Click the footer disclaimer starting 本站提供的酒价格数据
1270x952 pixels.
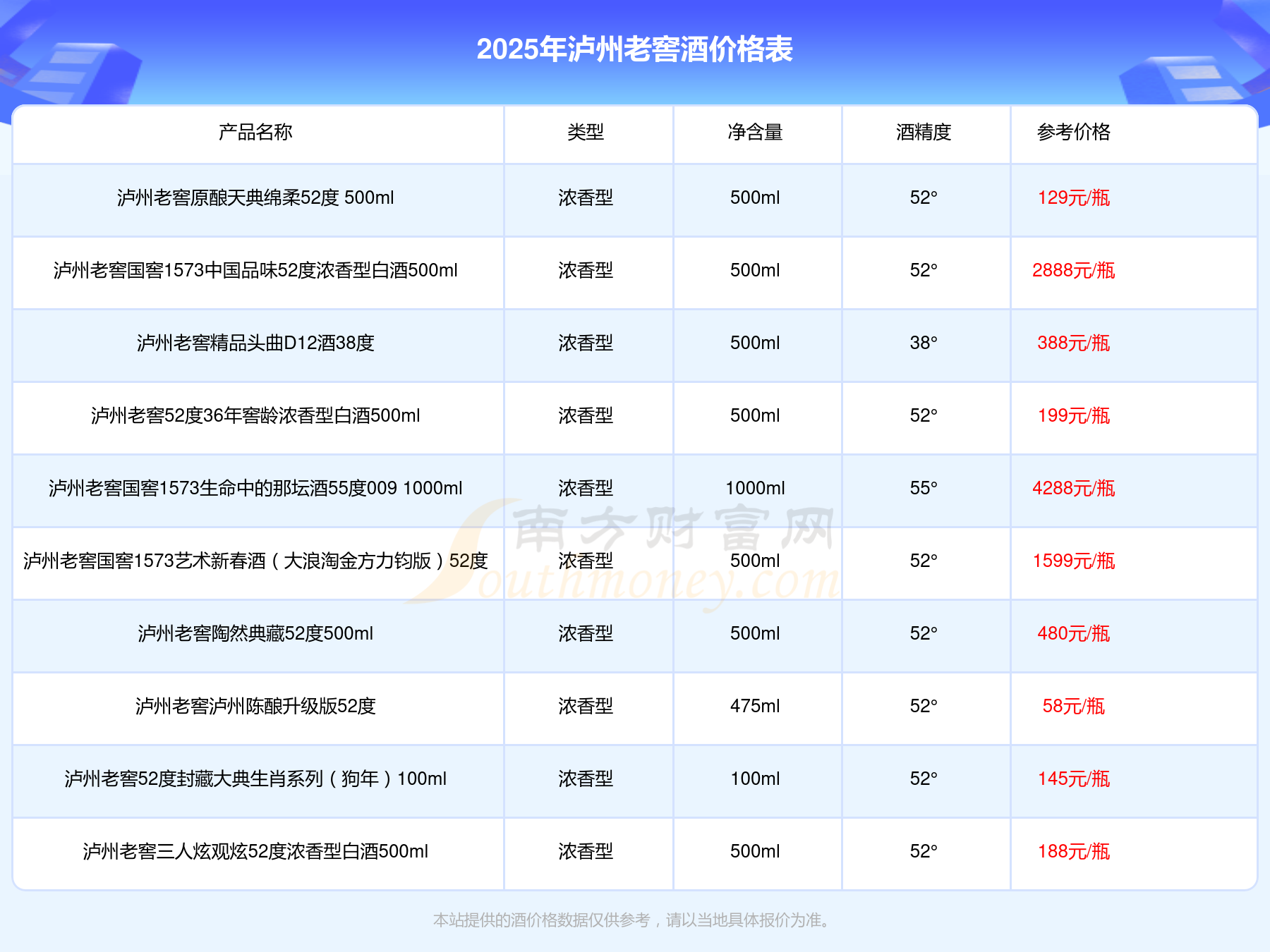[632, 920]
